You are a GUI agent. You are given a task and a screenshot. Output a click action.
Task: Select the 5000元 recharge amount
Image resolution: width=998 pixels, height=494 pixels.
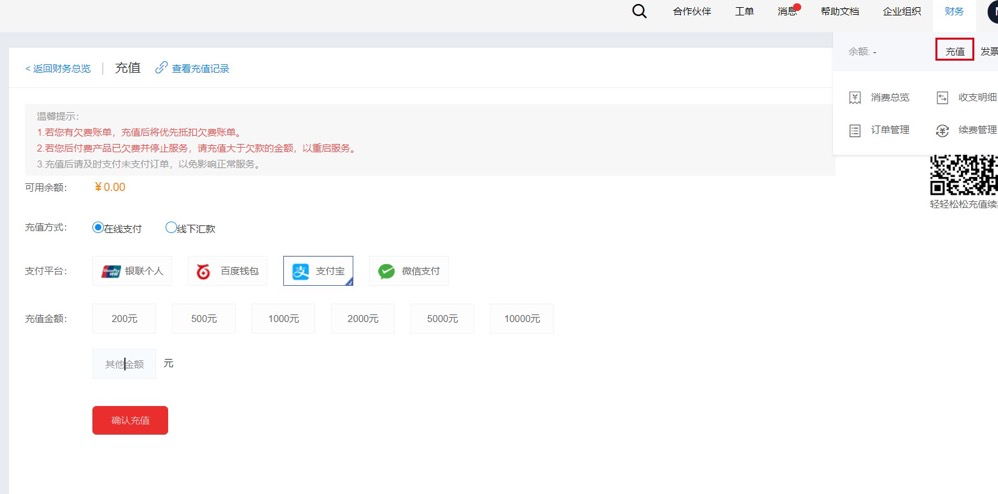[442, 318]
